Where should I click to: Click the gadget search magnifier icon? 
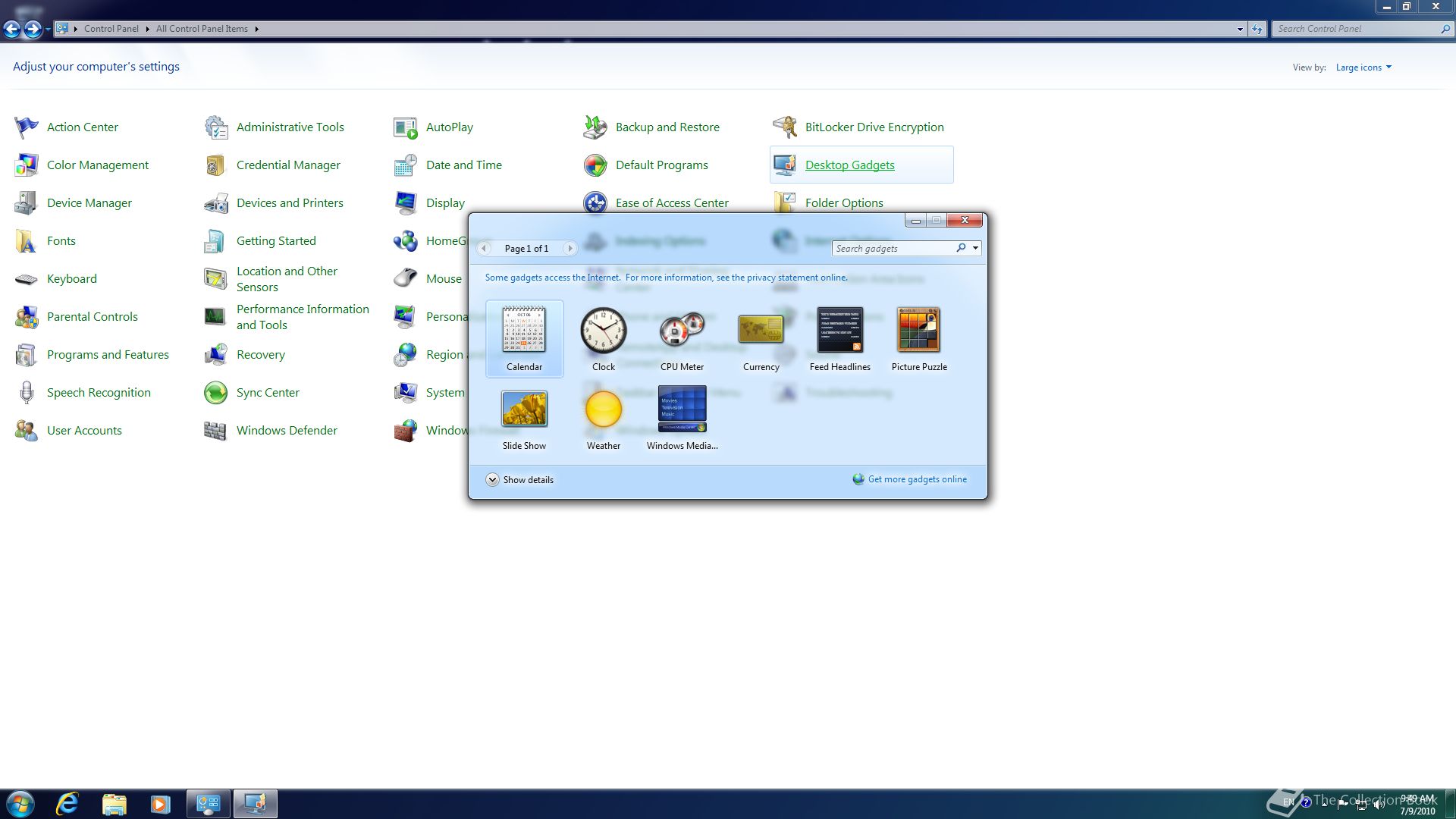click(x=961, y=248)
